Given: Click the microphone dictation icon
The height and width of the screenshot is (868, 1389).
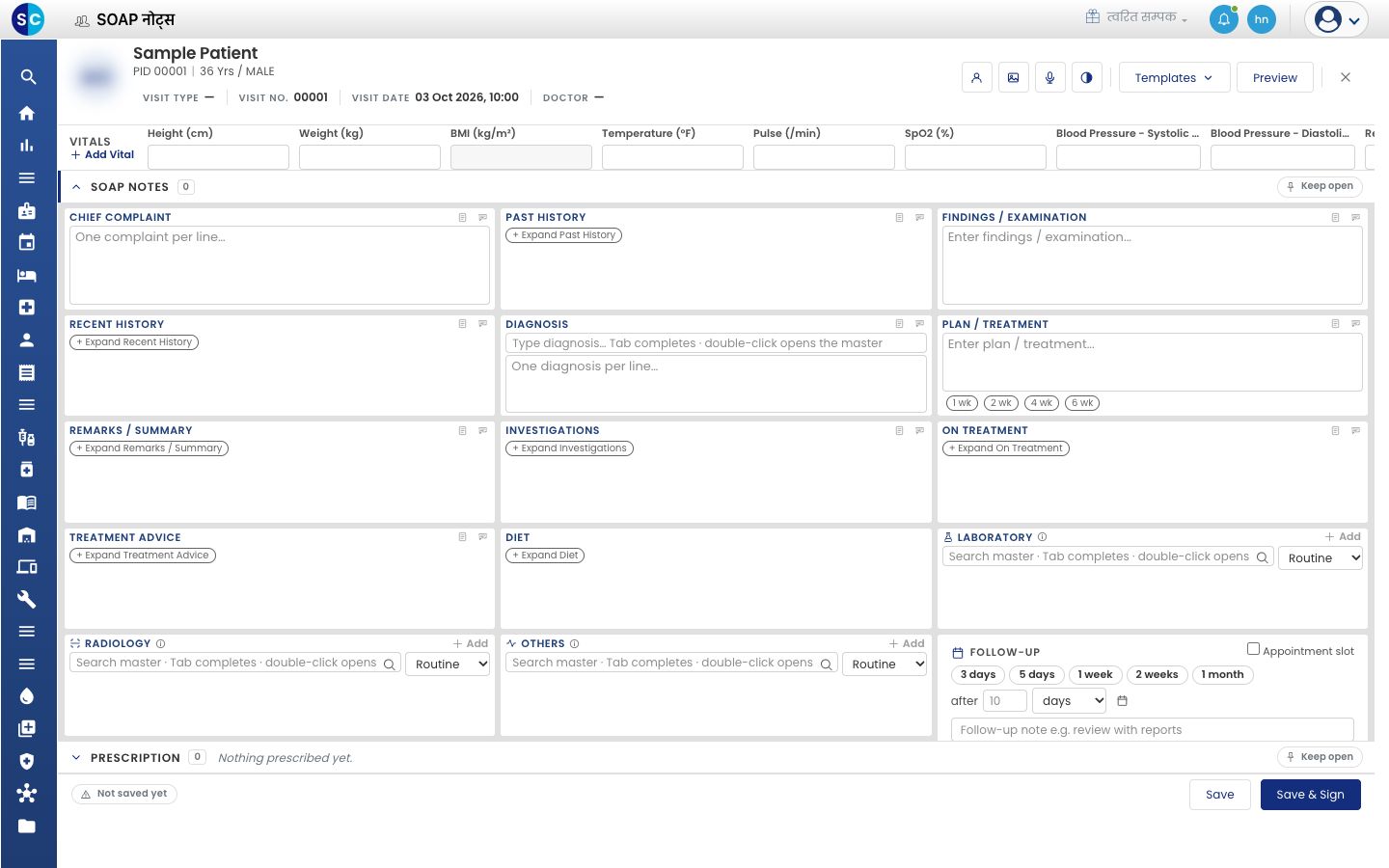Looking at the screenshot, I should tap(1049, 78).
